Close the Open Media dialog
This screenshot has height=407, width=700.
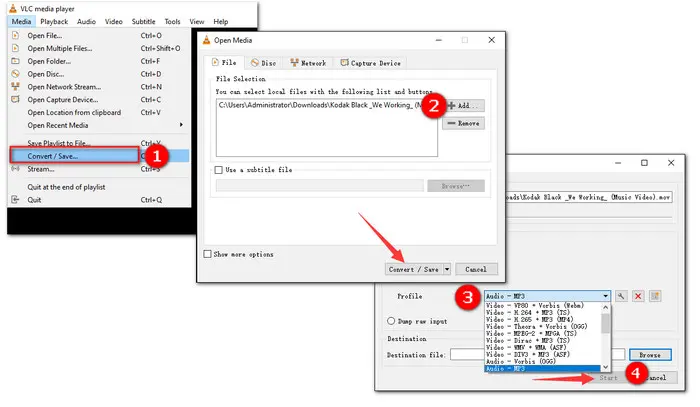[x=492, y=40]
